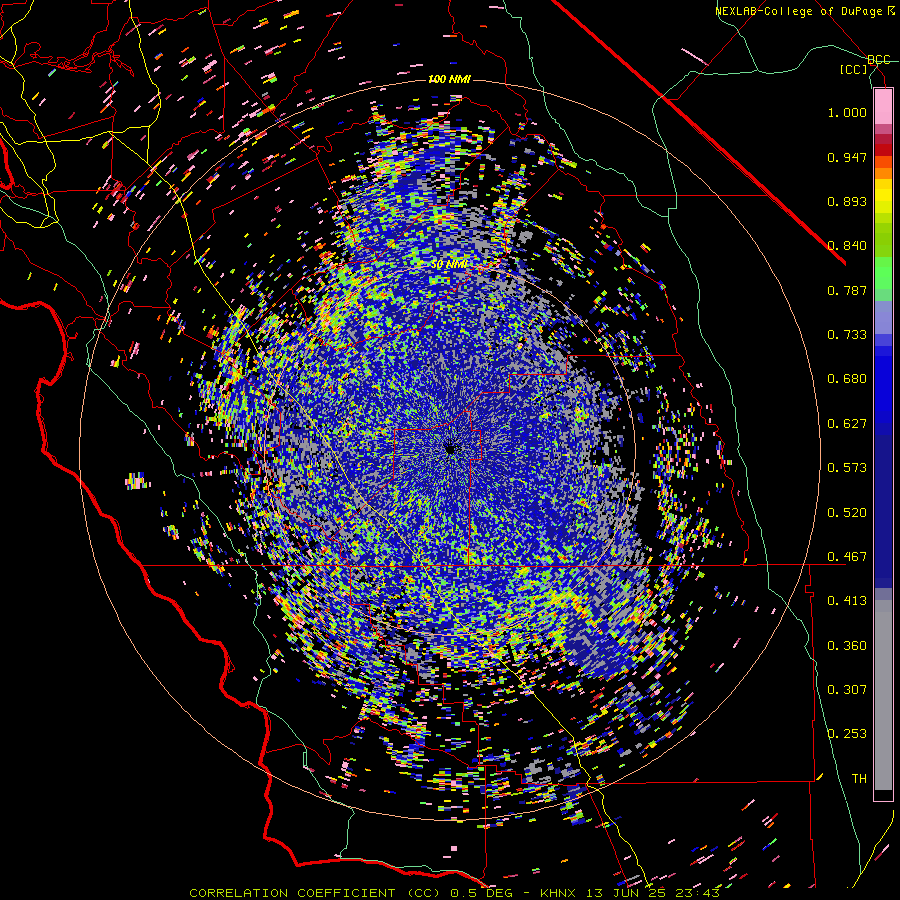This screenshot has height=900, width=900.
Task: Select the 0.467 legend value
Action: (x=847, y=557)
